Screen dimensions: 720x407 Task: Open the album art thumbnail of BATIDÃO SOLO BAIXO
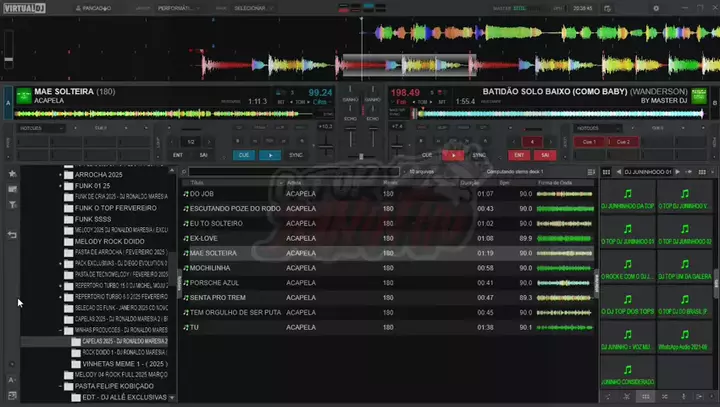(x=699, y=96)
